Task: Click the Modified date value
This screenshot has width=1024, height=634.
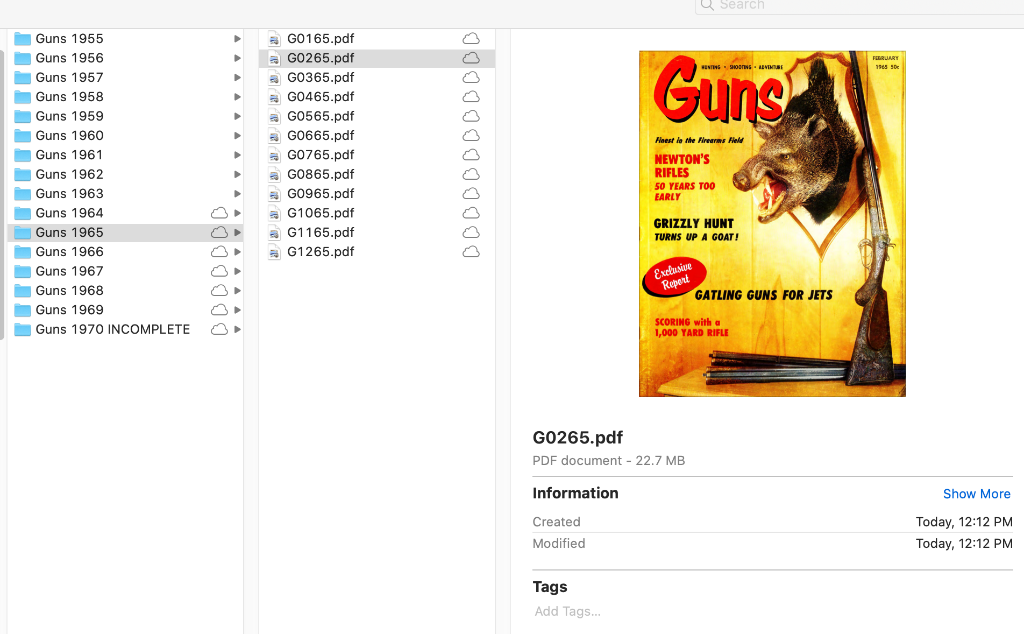Action: pyautogui.click(x=964, y=543)
